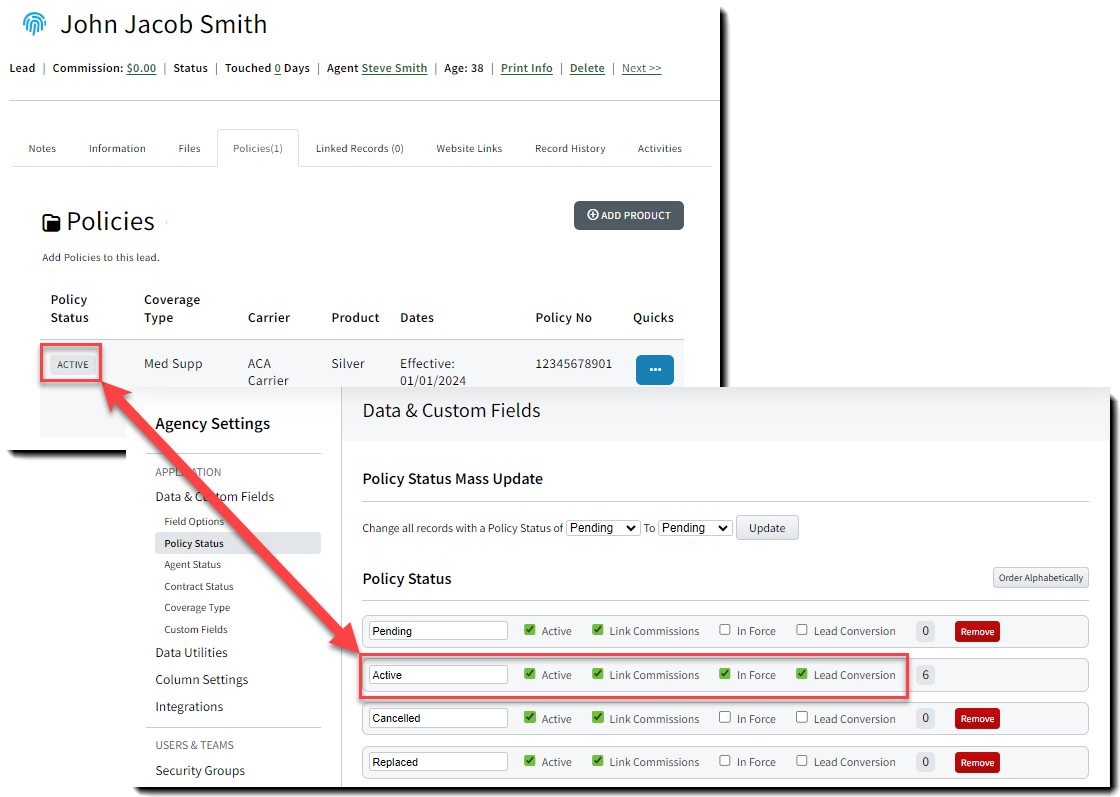Click the Cancelled status name field

pos(438,718)
